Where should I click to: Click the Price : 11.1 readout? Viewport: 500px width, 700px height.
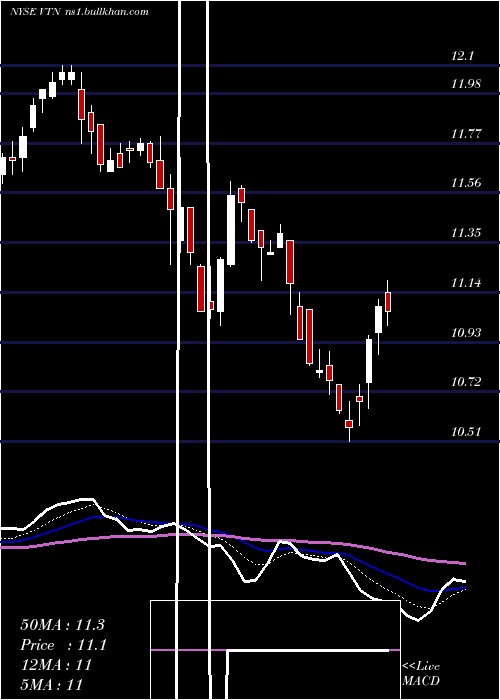tap(63, 645)
